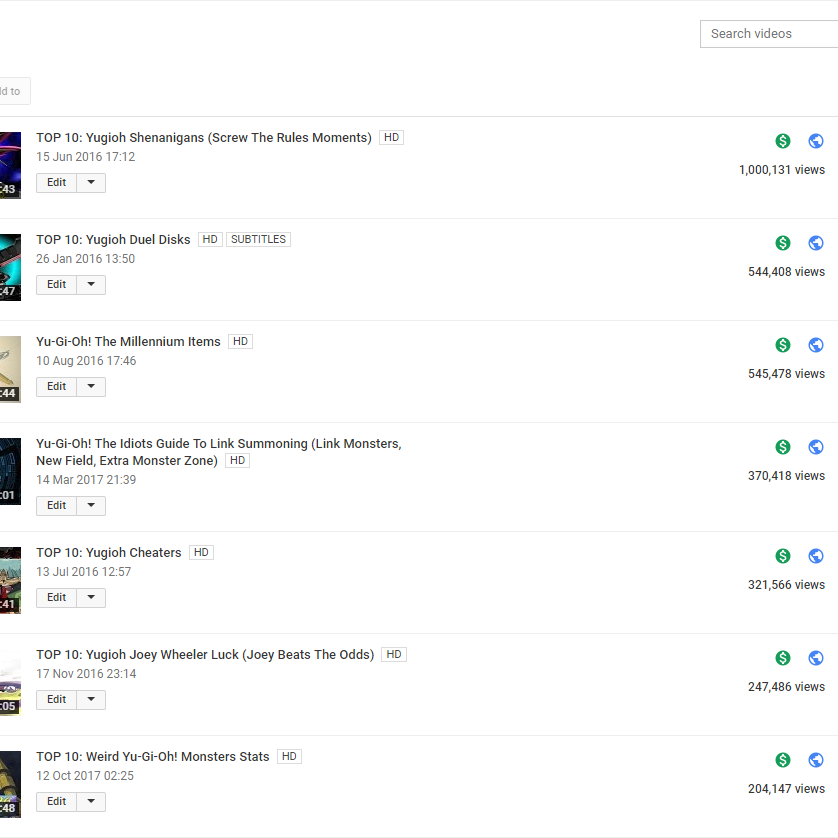Open video title TOP 10: Yugioh Duel Disks
This screenshot has width=838, height=838.
113,240
